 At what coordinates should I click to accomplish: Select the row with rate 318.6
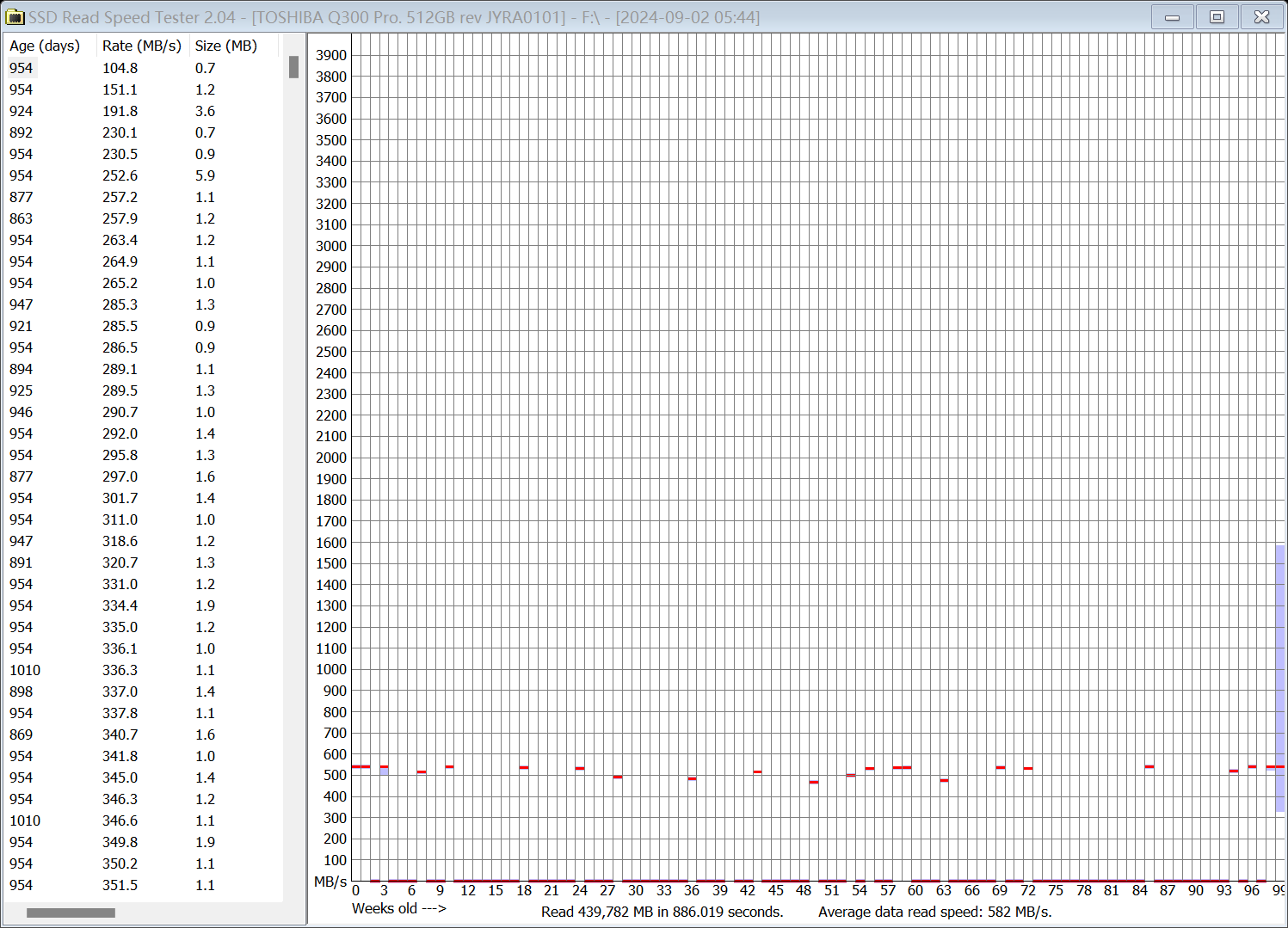[x=144, y=541]
